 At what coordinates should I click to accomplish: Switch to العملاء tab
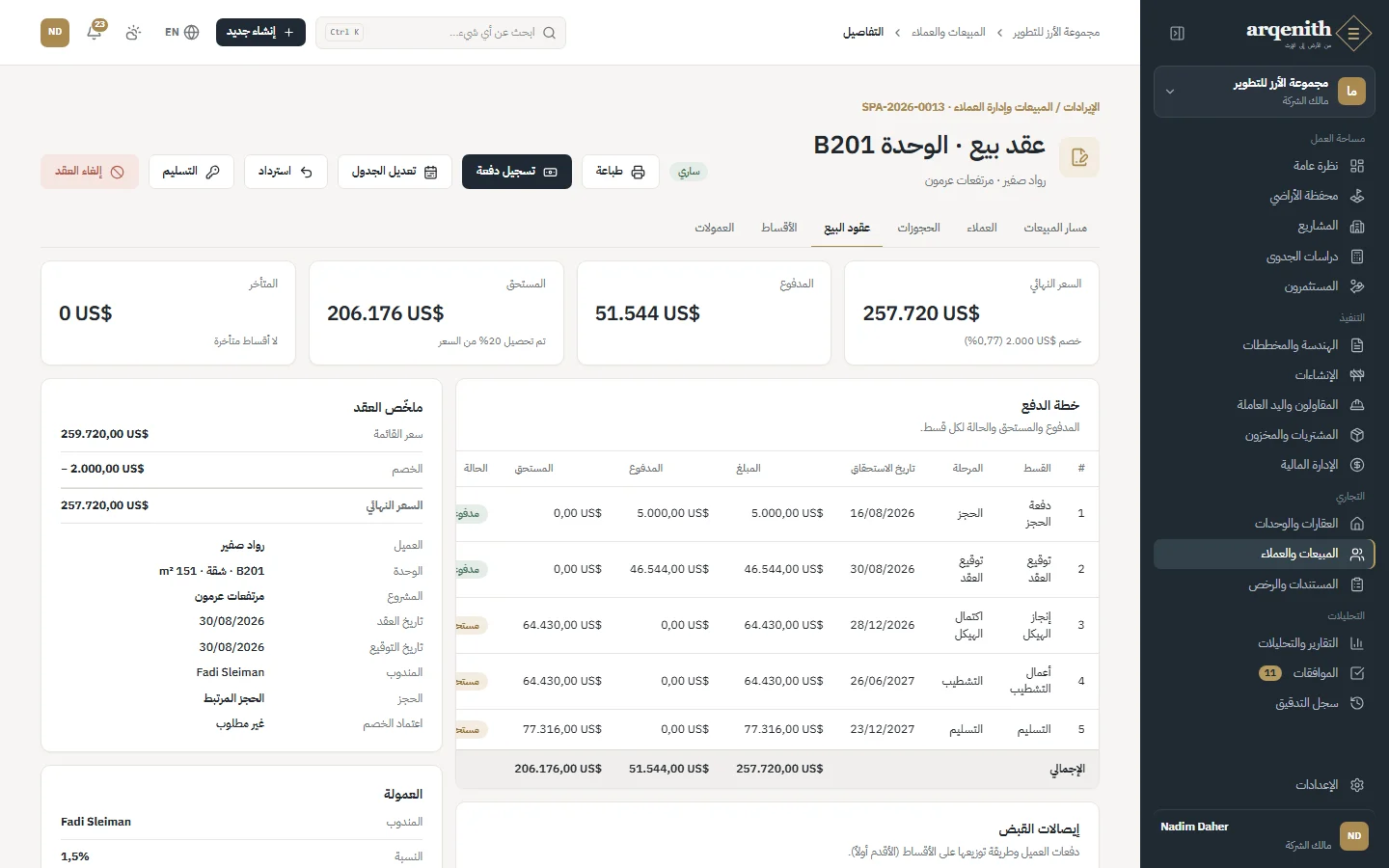pos(982,228)
